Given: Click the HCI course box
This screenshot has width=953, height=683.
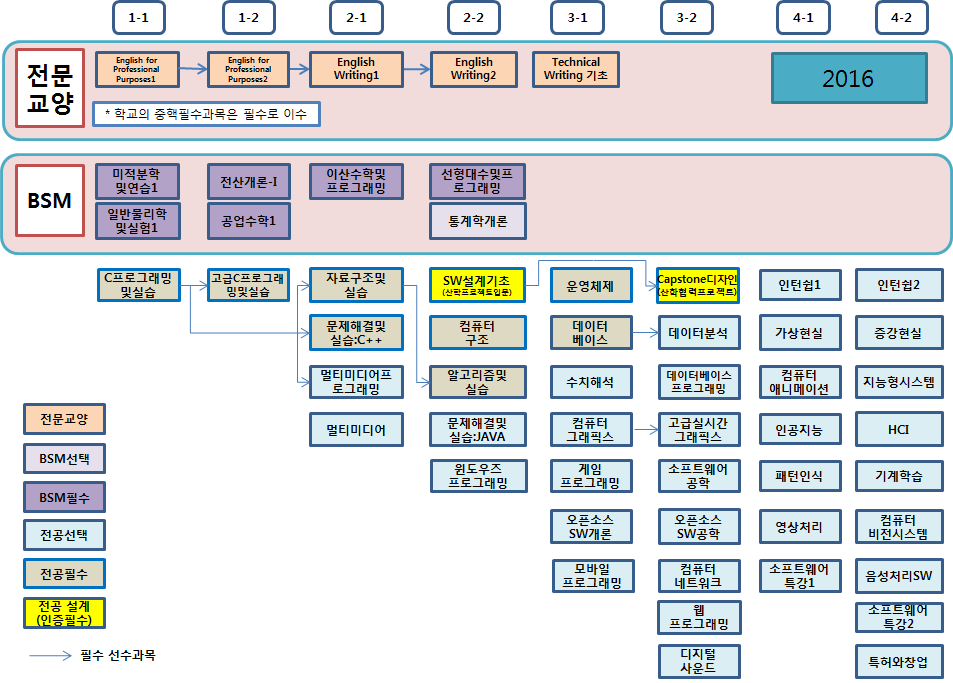Looking at the screenshot, I should (899, 429).
